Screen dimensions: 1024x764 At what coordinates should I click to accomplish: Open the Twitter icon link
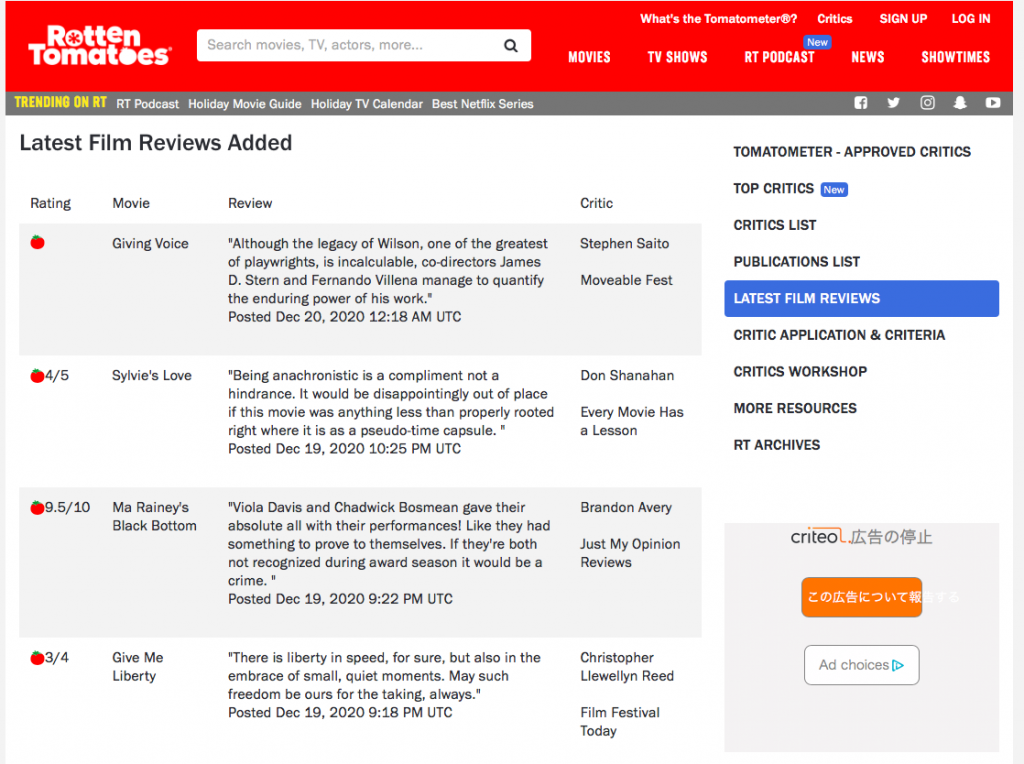[893, 103]
